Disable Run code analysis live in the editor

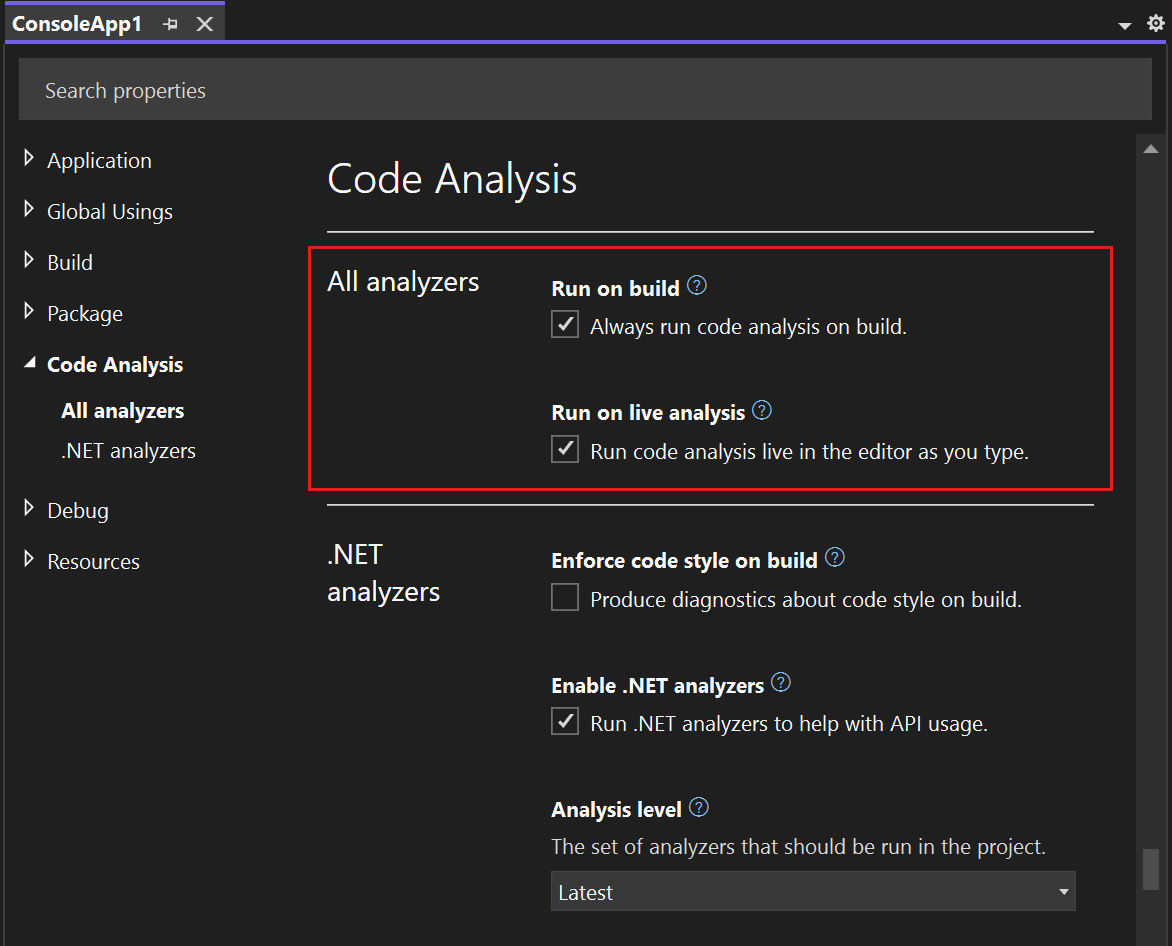[565, 449]
